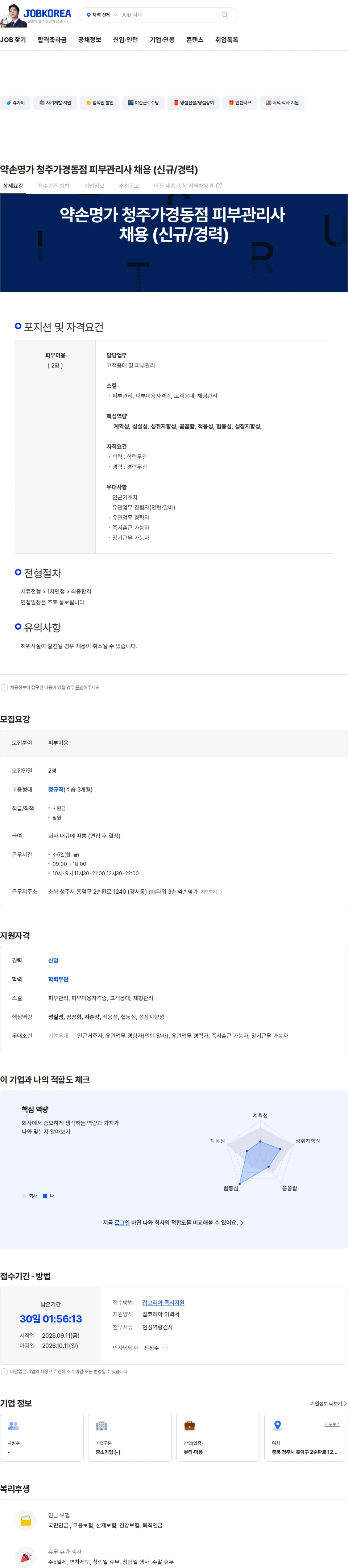Screen dimensions: 348x1568
Task: Click the 계획성 label on radar chart
Action: point(260,1115)
